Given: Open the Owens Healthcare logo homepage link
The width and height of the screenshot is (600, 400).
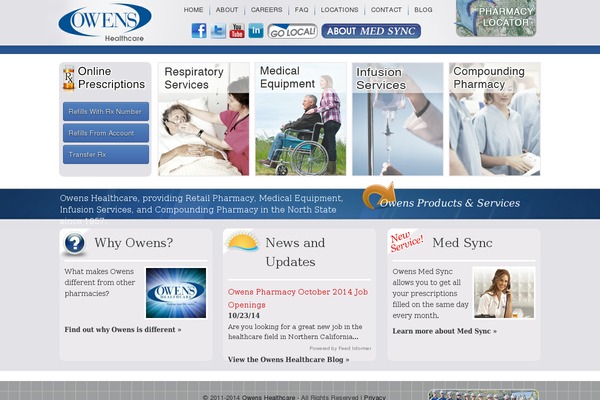Looking at the screenshot, I should coord(105,23).
